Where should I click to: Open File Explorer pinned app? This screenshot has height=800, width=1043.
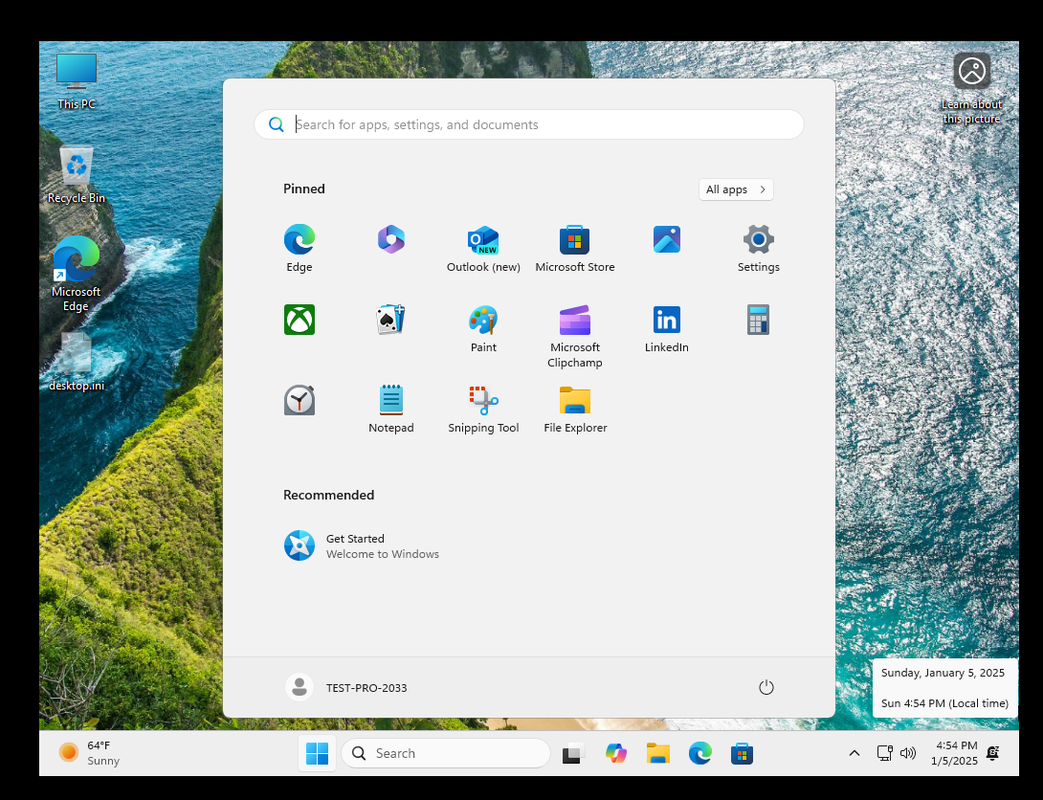coord(575,410)
